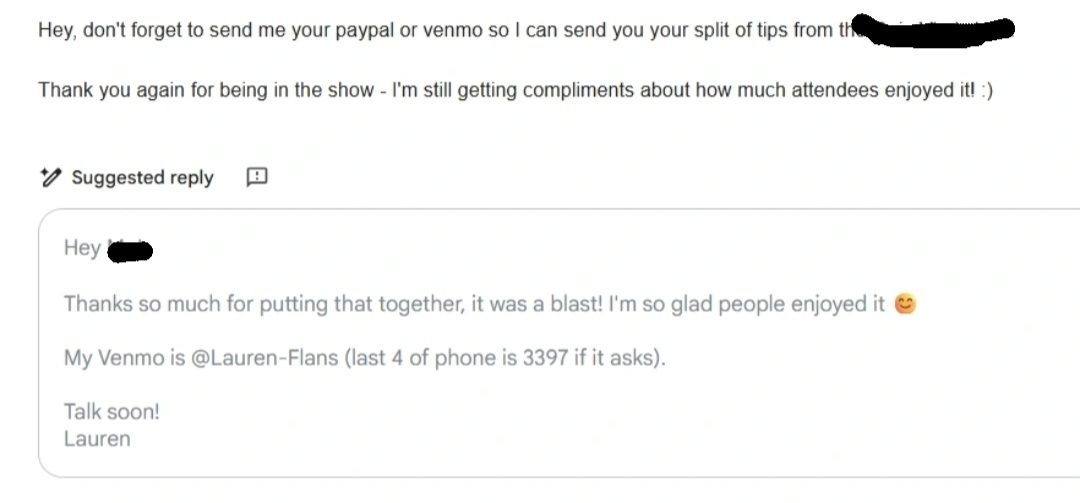Open the suggested reply feedback icon
This screenshot has width=1080, height=503.
(257, 177)
